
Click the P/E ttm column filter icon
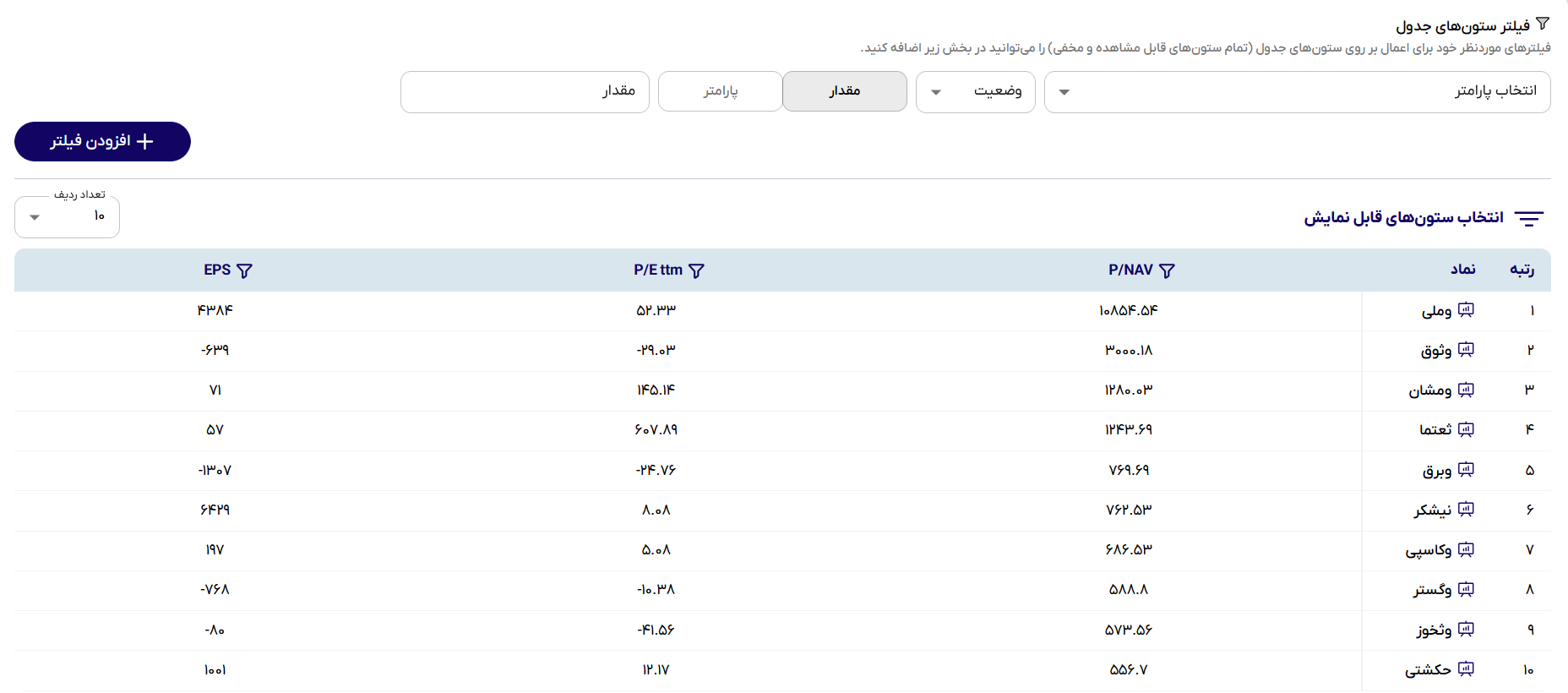coord(696,270)
